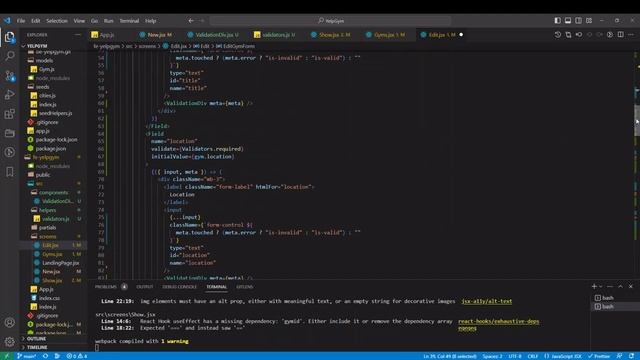This screenshot has height=360, width=640.
Task: Open the Explorer view in activity bar
Action: [x=9, y=37]
